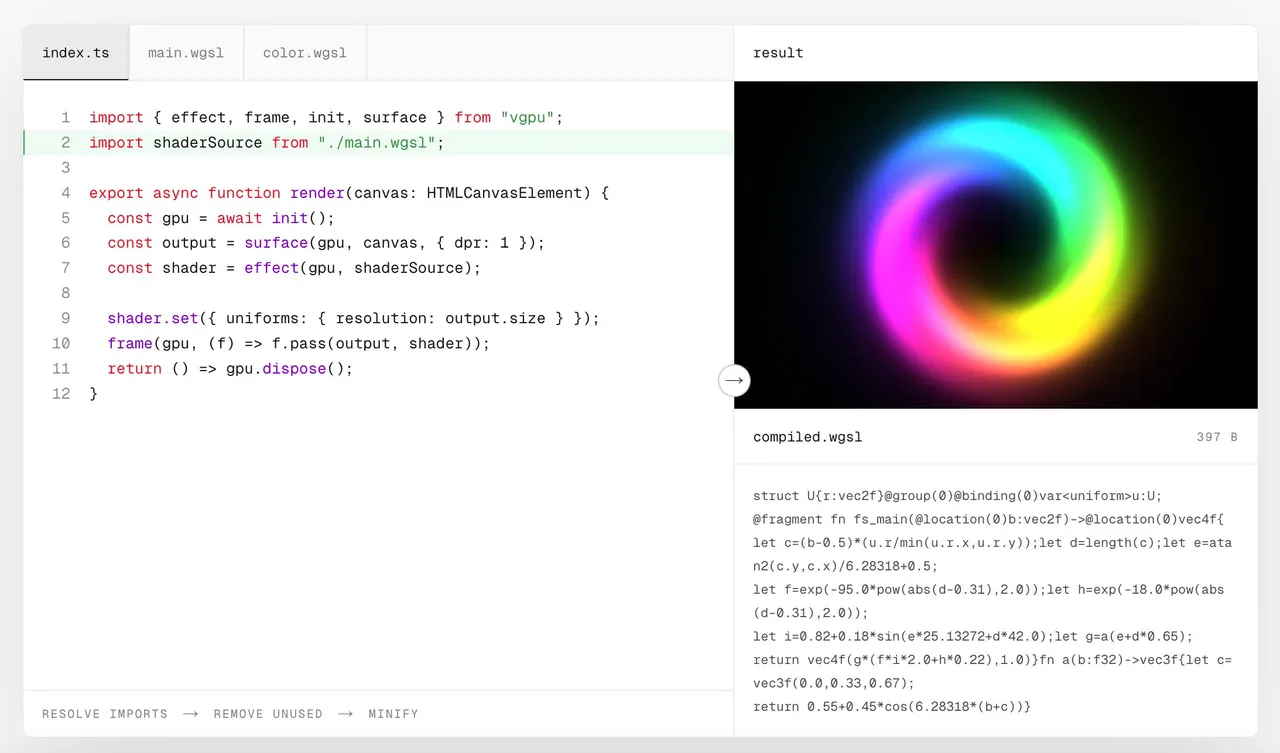Image resolution: width=1280 pixels, height=753 pixels.
Task: Click the "struct U" line in compiled output
Action: click(957, 495)
